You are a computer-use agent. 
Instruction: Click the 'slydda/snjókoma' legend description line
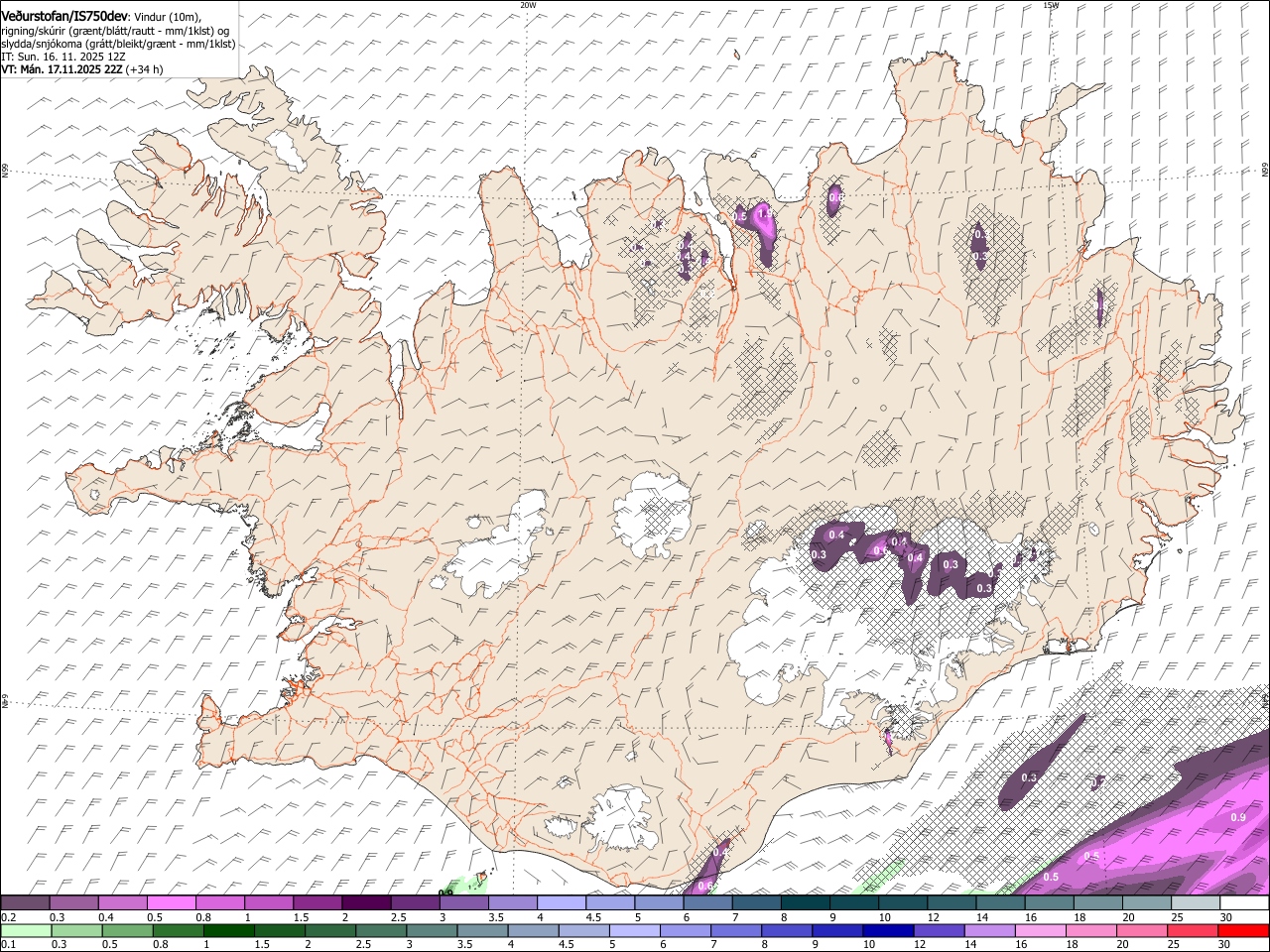[118, 44]
